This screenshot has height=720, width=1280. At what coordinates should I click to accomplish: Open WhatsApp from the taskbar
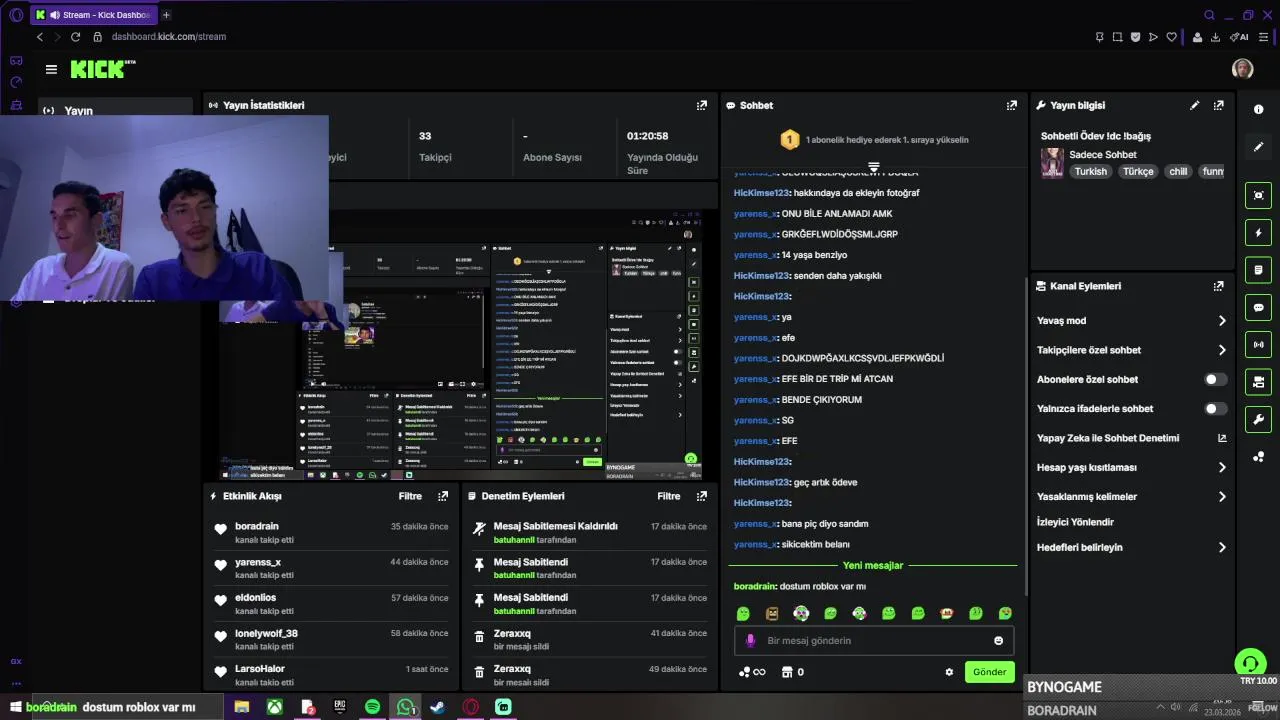click(405, 707)
